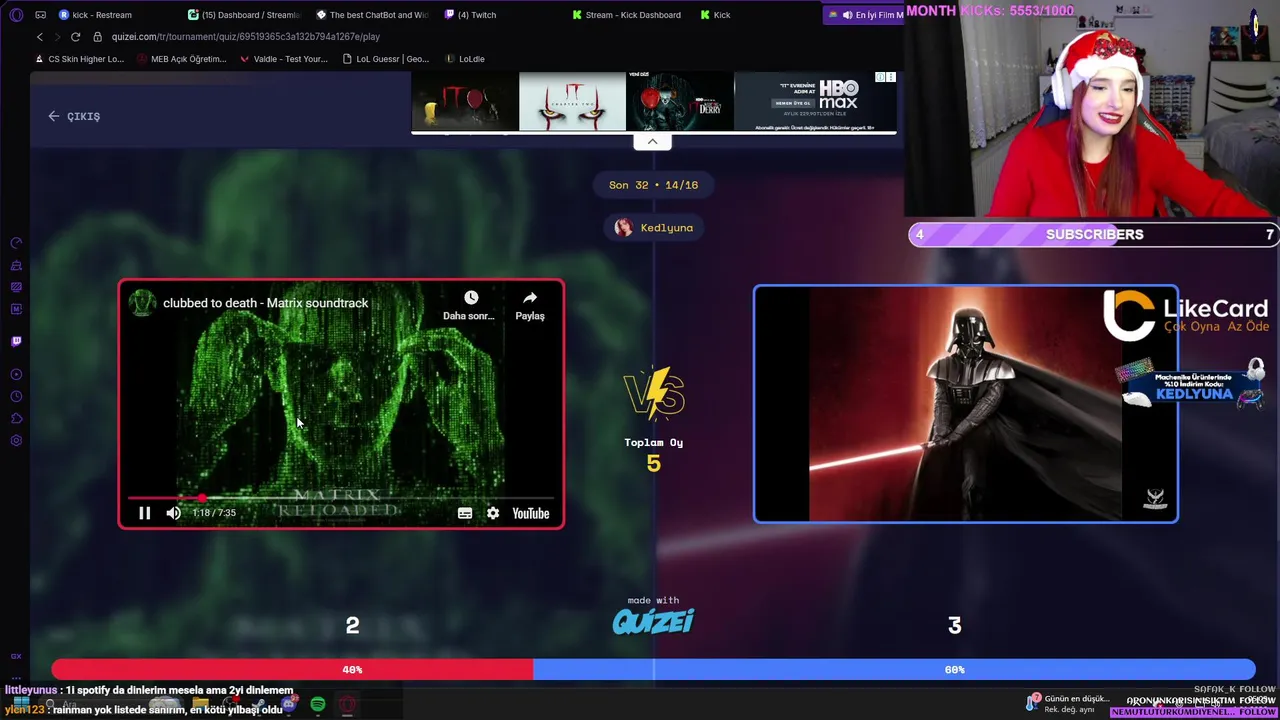Open the CS Skin Higher Lo... bookmark
Viewport: 1280px width, 720px height.
[80, 59]
